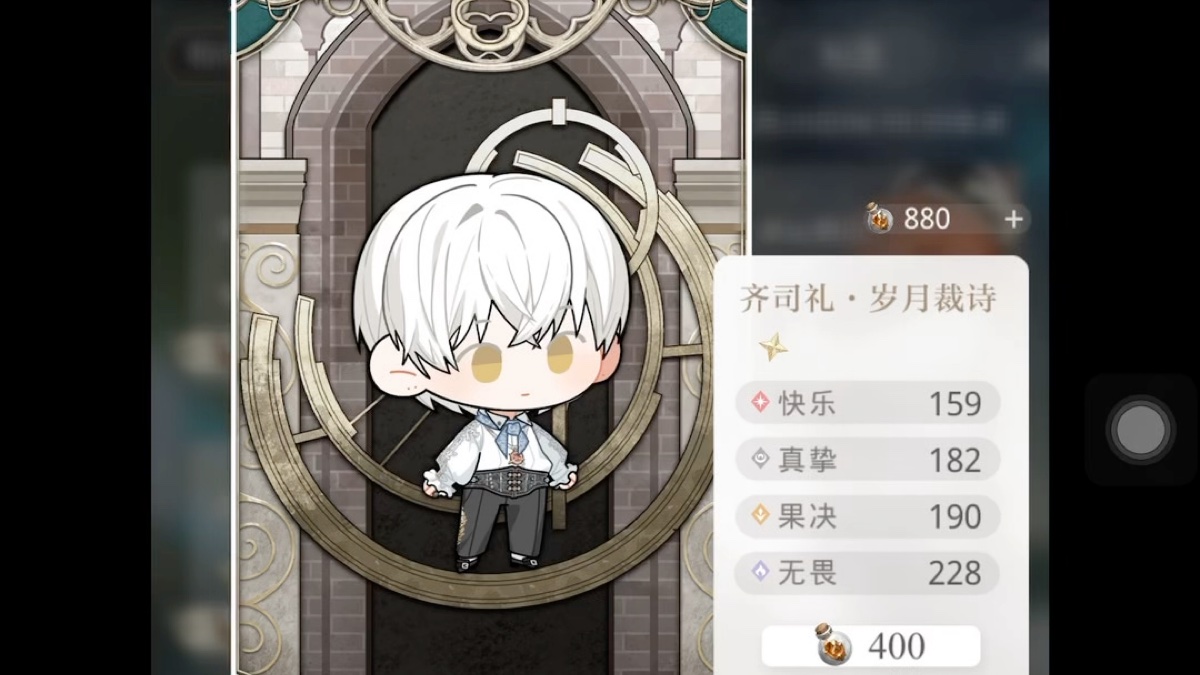Tap the potion currency icon next to 880
Image resolution: width=1200 pixels, height=675 pixels.
click(880, 218)
